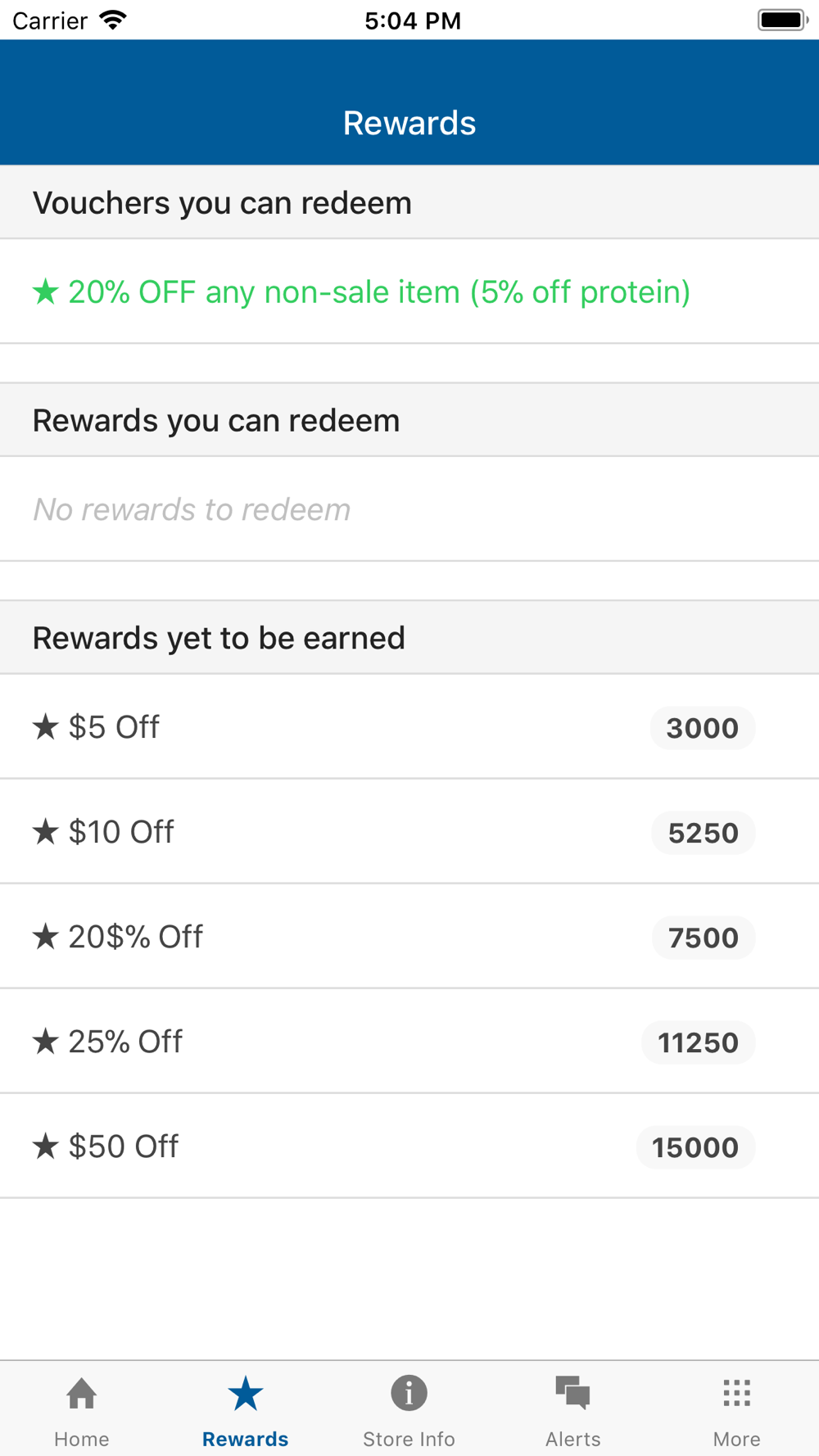Image resolution: width=819 pixels, height=1456 pixels.
Task: Tap the Rewards star icon in tab bar
Action: click(x=245, y=1393)
